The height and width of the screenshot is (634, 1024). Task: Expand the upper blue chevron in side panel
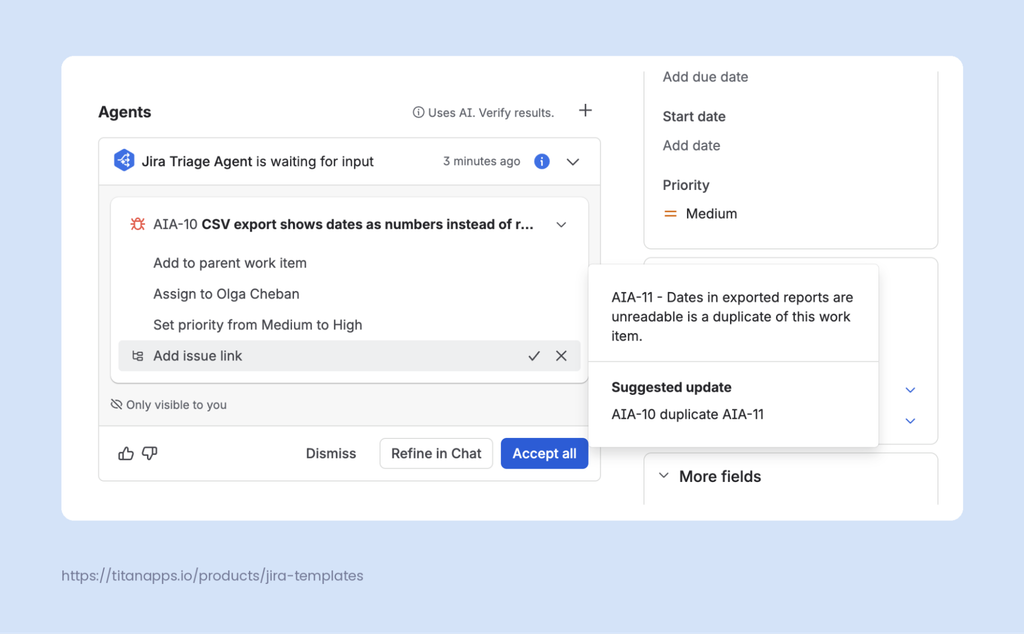coord(910,390)
